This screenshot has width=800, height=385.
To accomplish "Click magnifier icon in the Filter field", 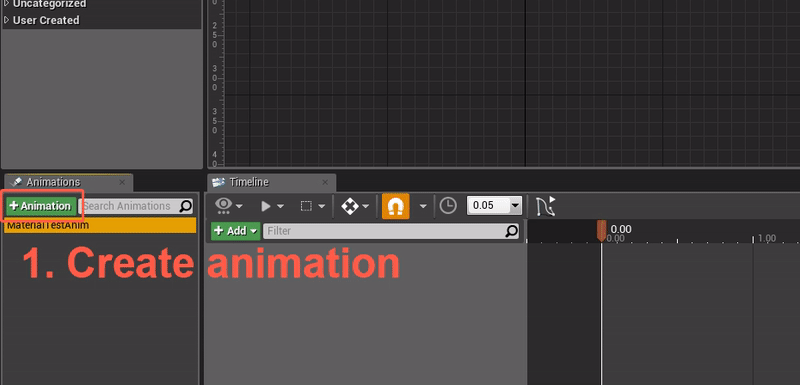I will 511,231.
